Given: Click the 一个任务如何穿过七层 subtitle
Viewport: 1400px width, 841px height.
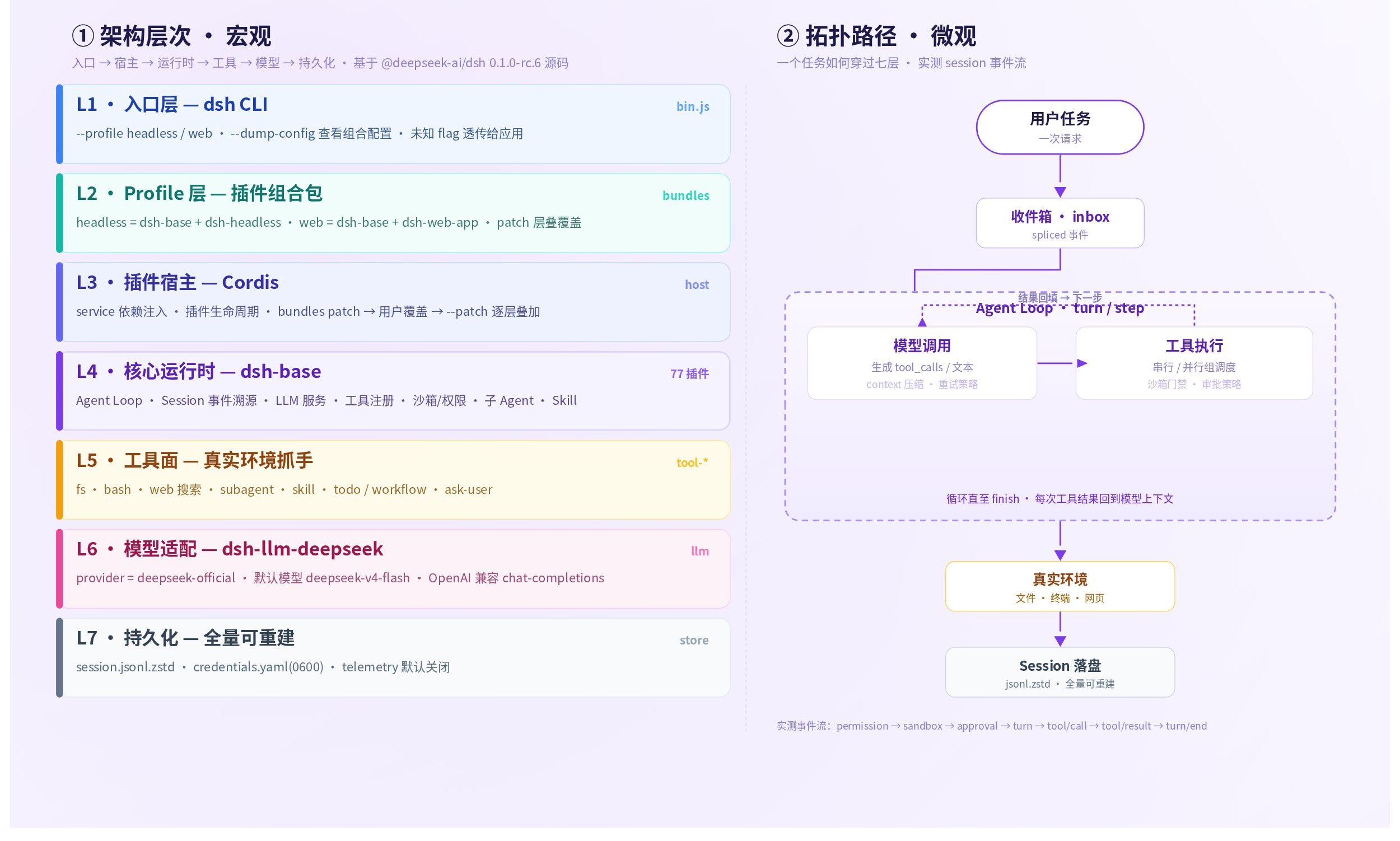Looking at the screenshot, I should coord(901,63).
